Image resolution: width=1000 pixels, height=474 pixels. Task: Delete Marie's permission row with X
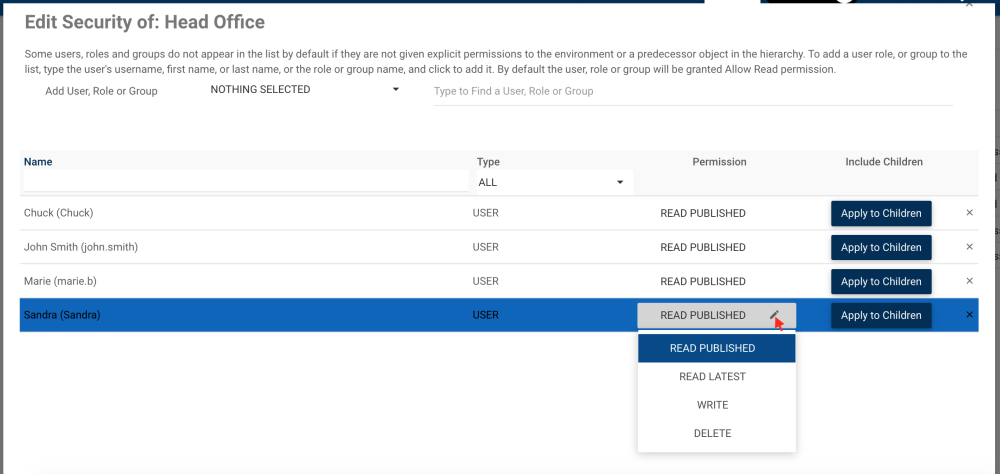pos(969,281)
